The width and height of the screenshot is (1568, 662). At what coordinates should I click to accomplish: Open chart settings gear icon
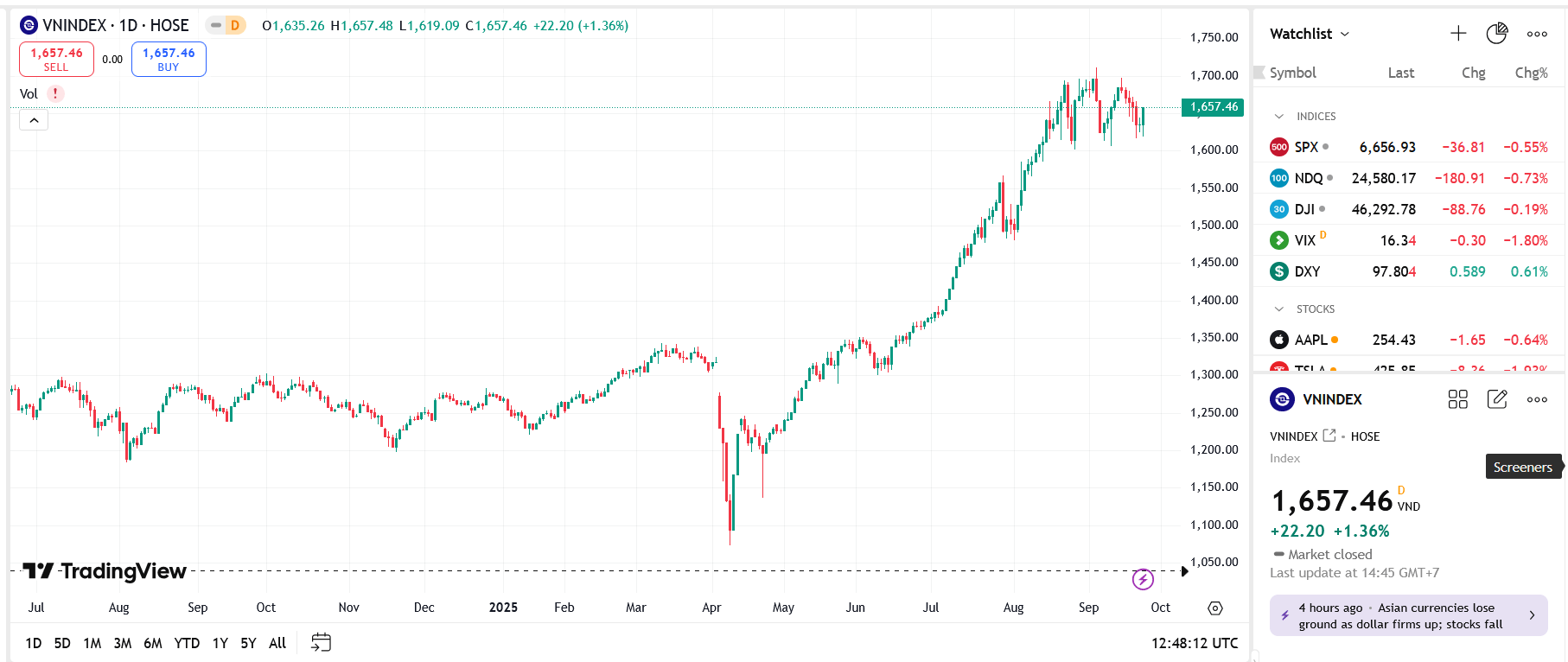(1215, 608)
